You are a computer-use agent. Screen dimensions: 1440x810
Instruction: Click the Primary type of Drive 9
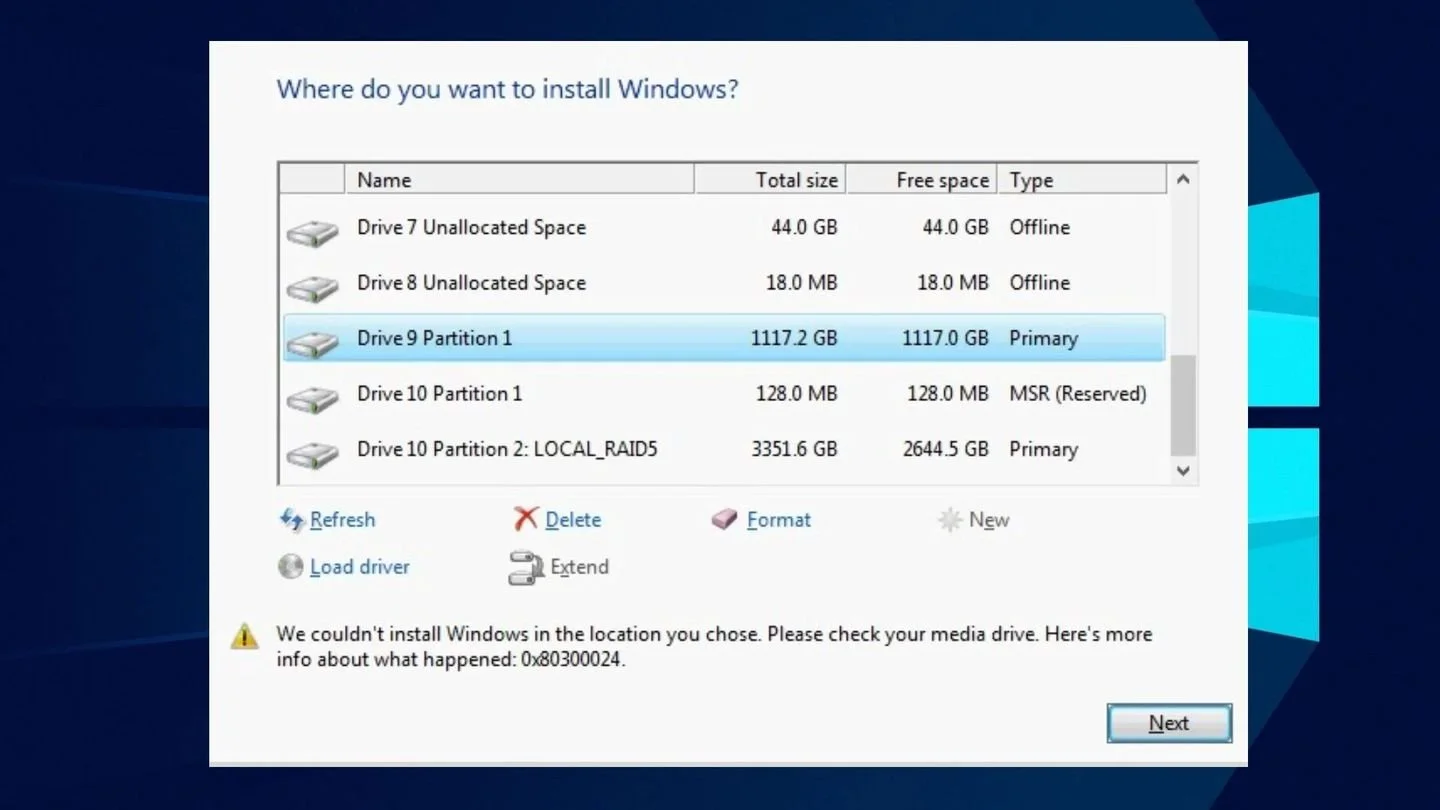(1043, 338)
